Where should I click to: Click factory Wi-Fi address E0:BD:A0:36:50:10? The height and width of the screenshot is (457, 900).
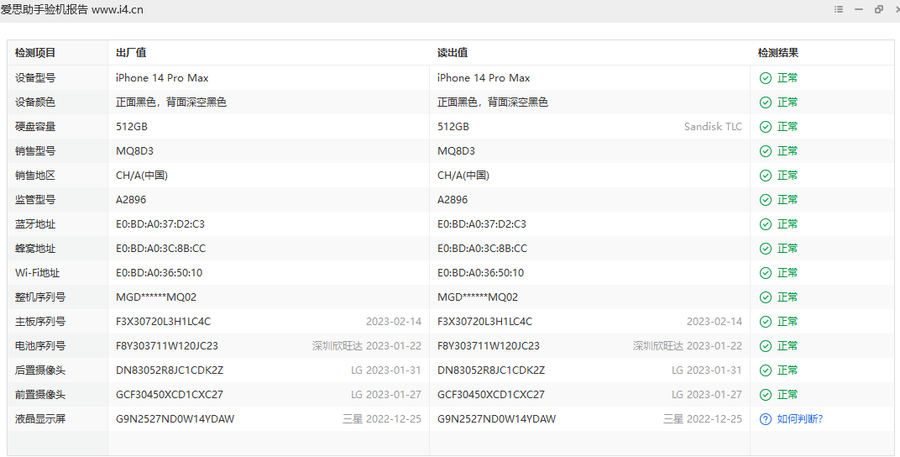pyautogui.click(x=159, y=273)
